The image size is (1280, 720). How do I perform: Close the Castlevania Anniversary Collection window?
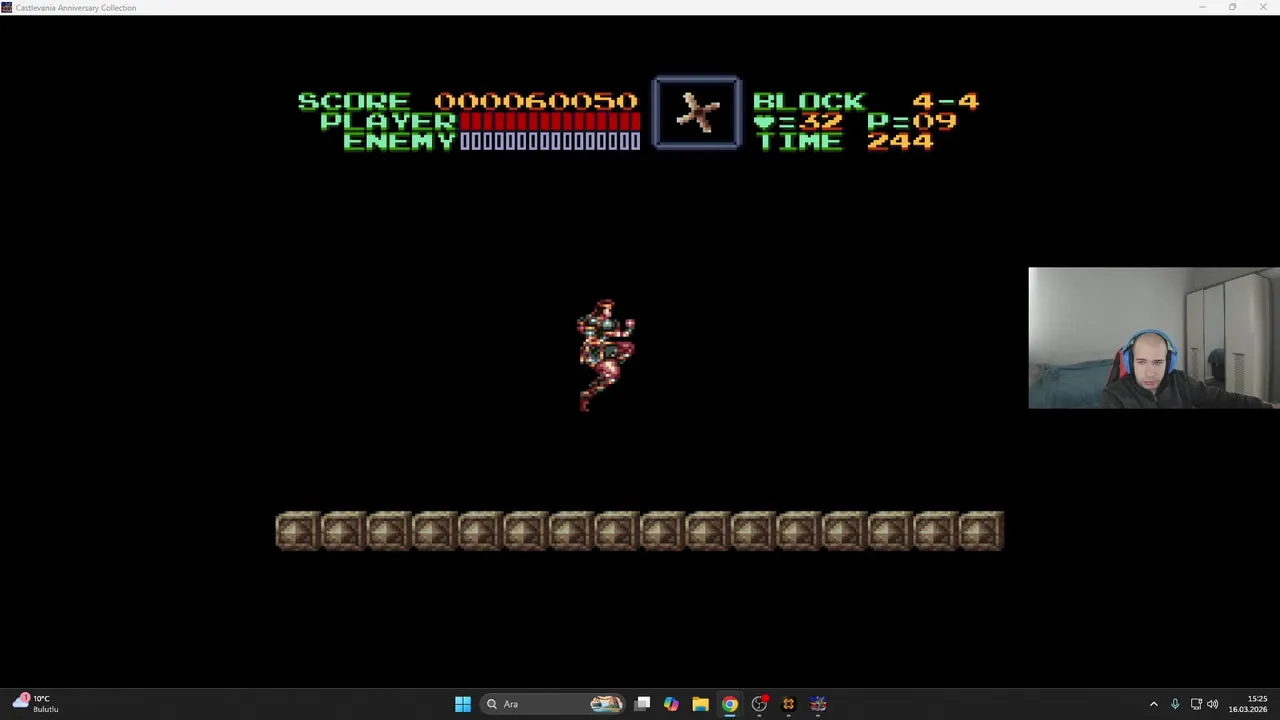[1263, 7]
